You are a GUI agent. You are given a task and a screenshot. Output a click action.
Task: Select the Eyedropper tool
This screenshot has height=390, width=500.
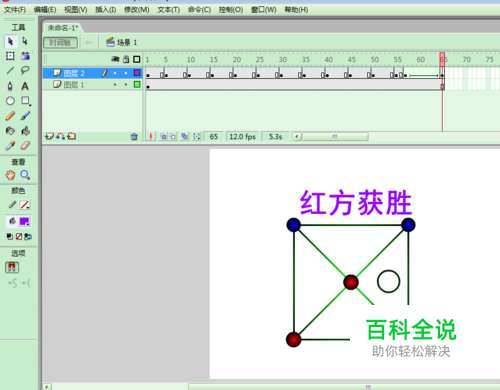(x=10, y=146)
